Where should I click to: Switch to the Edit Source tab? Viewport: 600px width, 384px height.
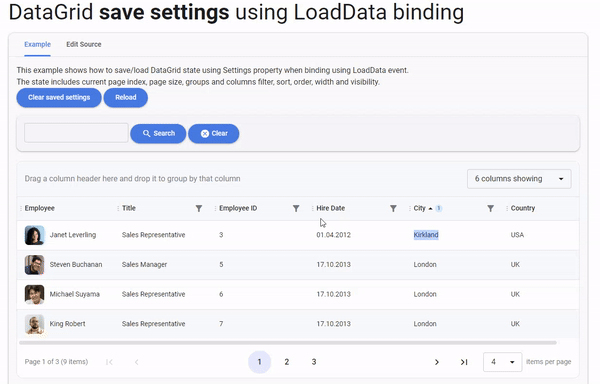[84, 44]
